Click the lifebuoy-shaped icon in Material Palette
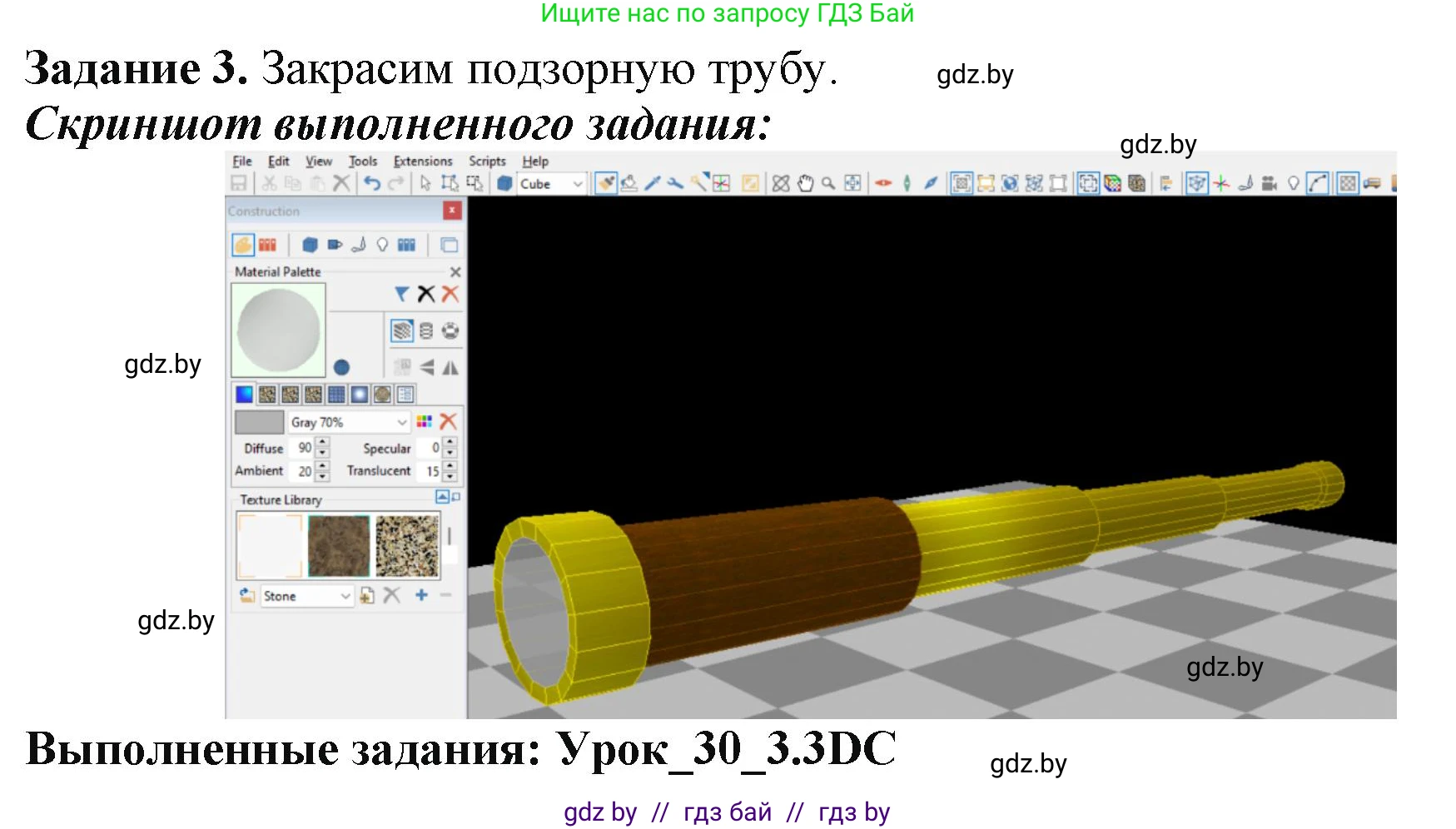This screenshot has width=1456, height=829. (450, 331)
